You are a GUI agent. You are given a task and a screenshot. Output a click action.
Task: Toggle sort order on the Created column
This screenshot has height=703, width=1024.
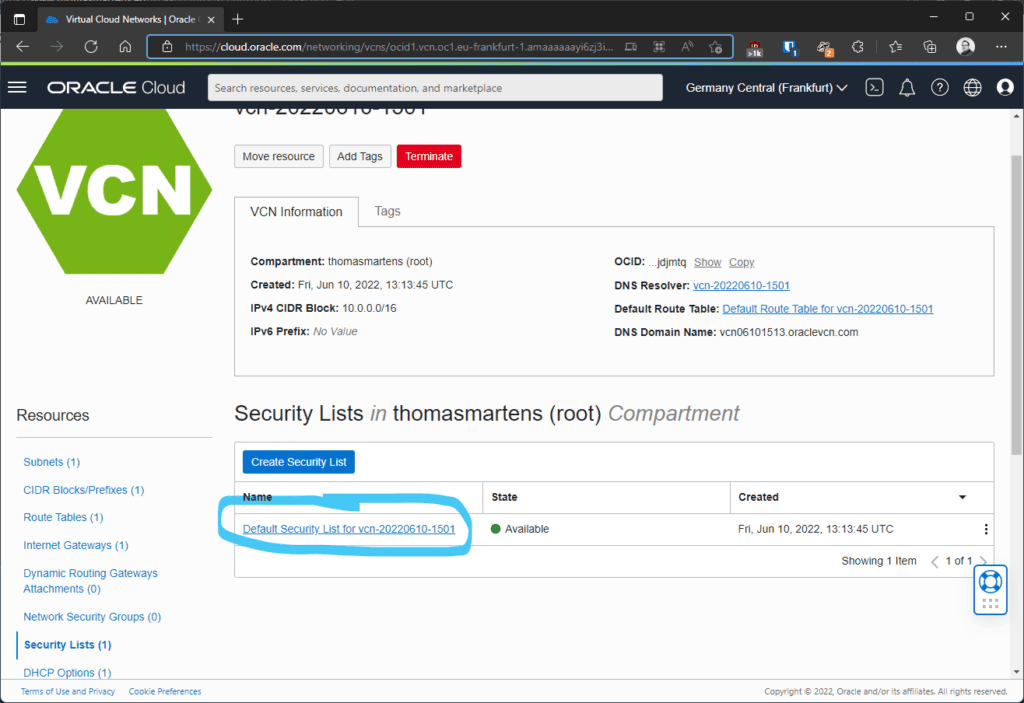[961, 497]
